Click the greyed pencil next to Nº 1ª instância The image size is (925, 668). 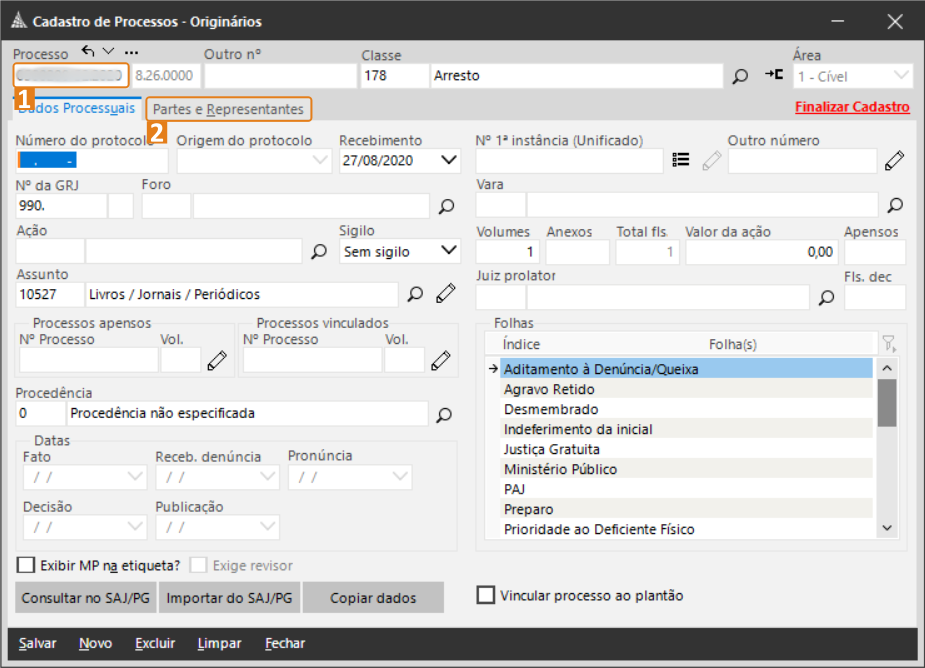pyautogui.click(x=712, y=160)
